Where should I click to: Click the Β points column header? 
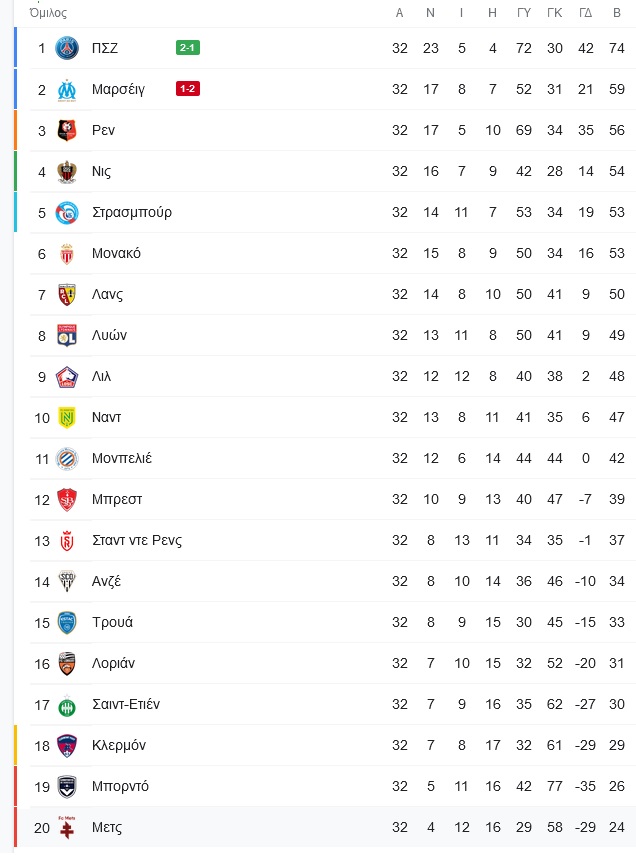pos(617,13)
